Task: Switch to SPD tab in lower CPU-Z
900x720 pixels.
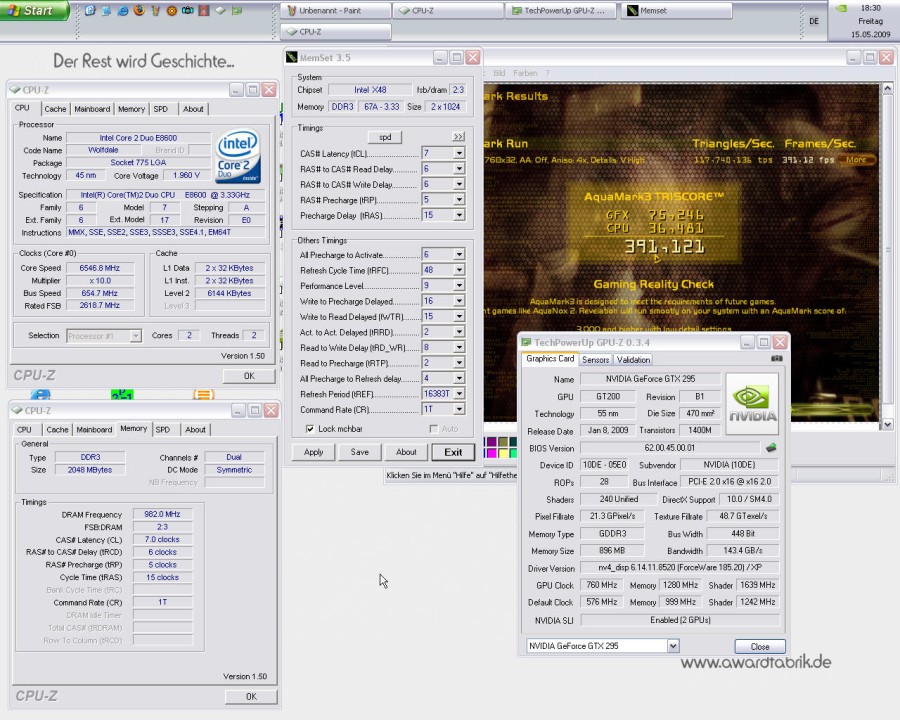Action: (163, 429)
